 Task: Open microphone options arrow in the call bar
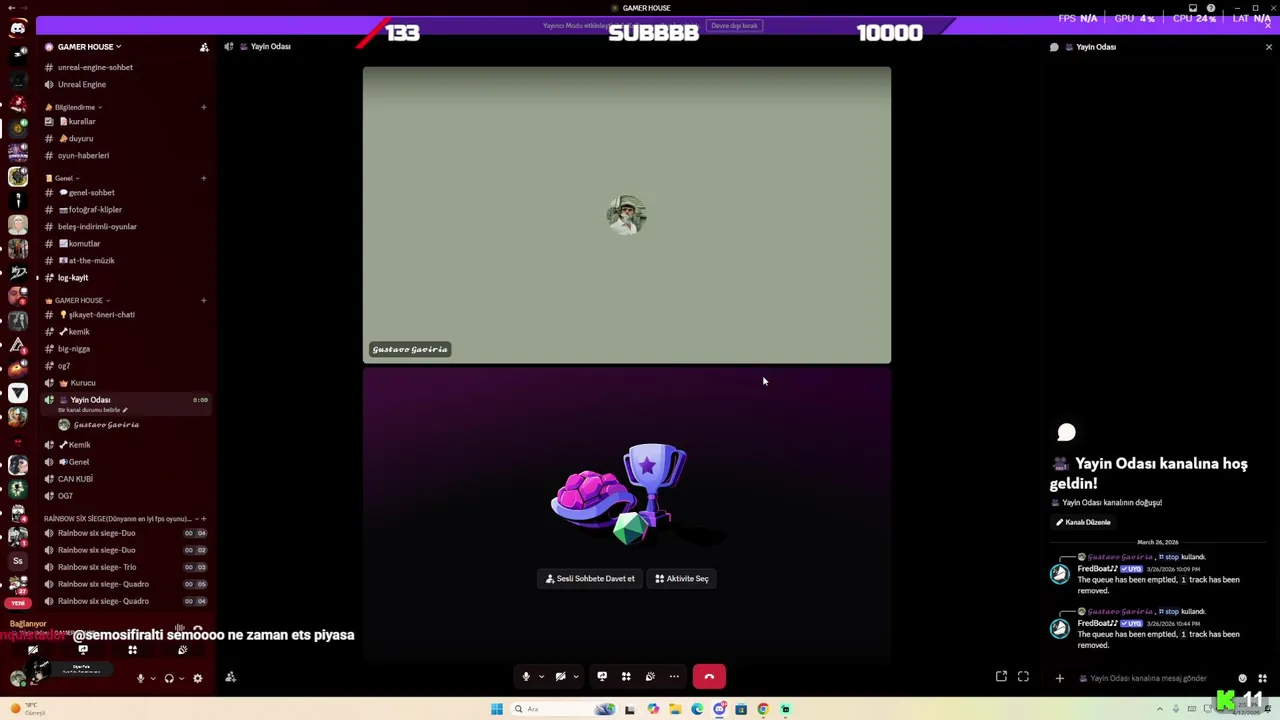click(541, 677)
